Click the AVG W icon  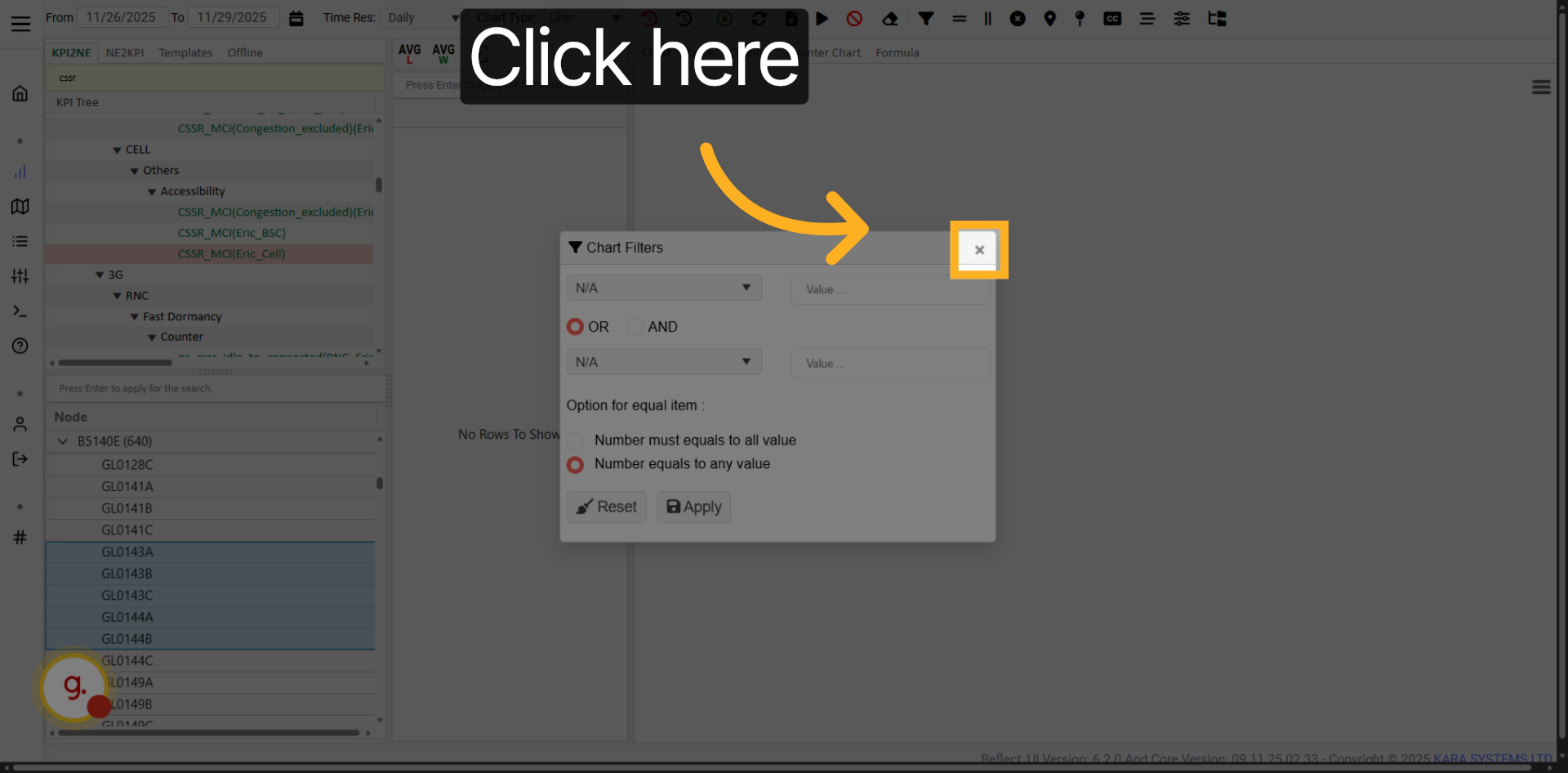[x=443, y=53]
